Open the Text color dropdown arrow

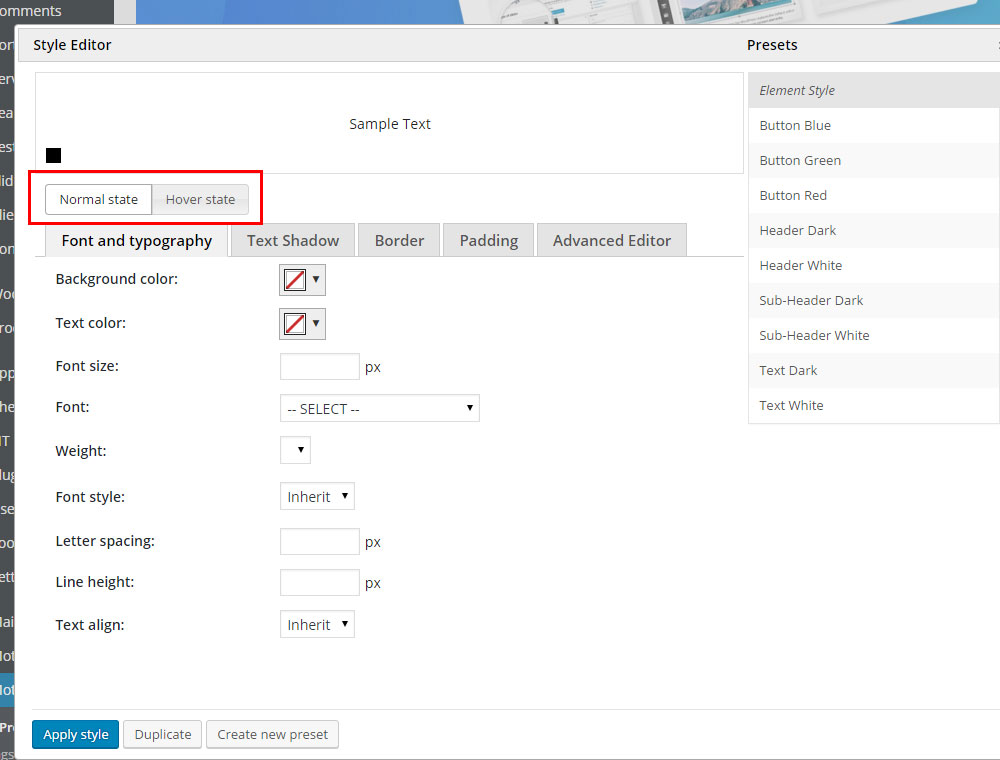(x=316, y=323)
